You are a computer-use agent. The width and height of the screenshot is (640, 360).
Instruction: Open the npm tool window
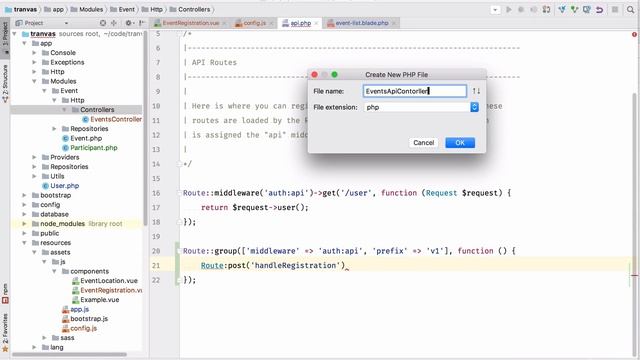pyautogui.click(x=5, y=293)
